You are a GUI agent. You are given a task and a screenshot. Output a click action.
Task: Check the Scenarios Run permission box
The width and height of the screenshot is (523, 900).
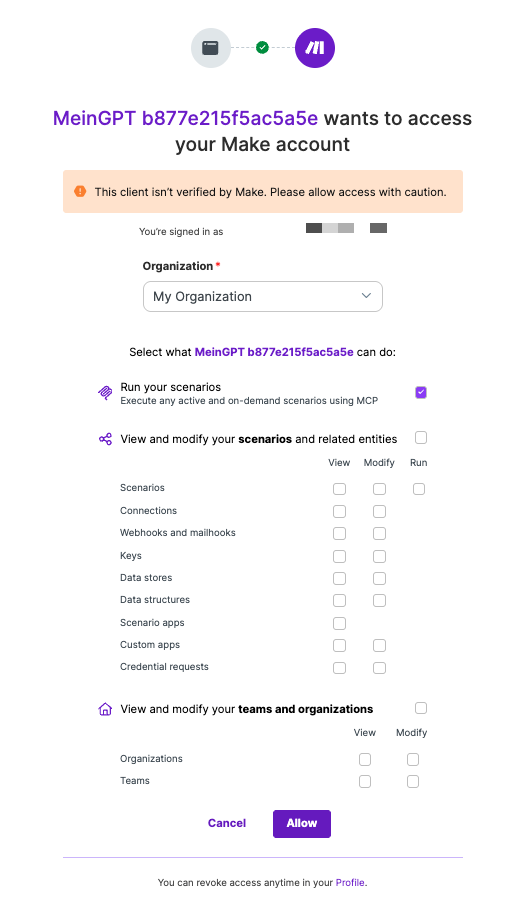(419, 489)
